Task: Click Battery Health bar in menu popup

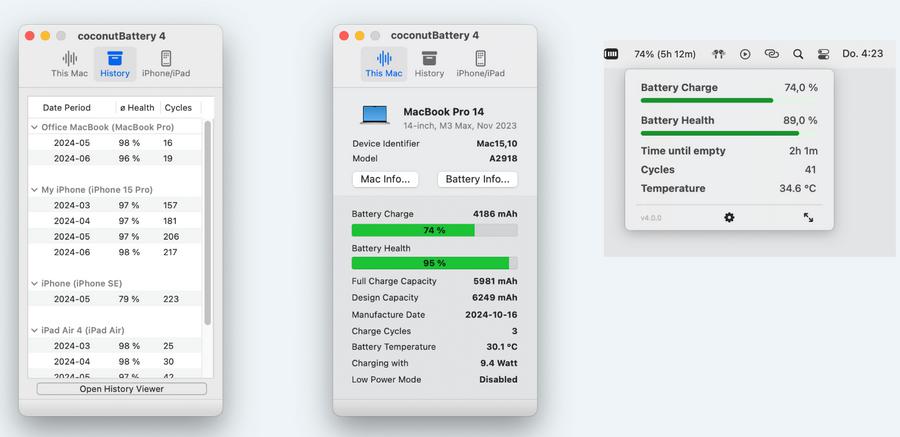Action: 729,133
